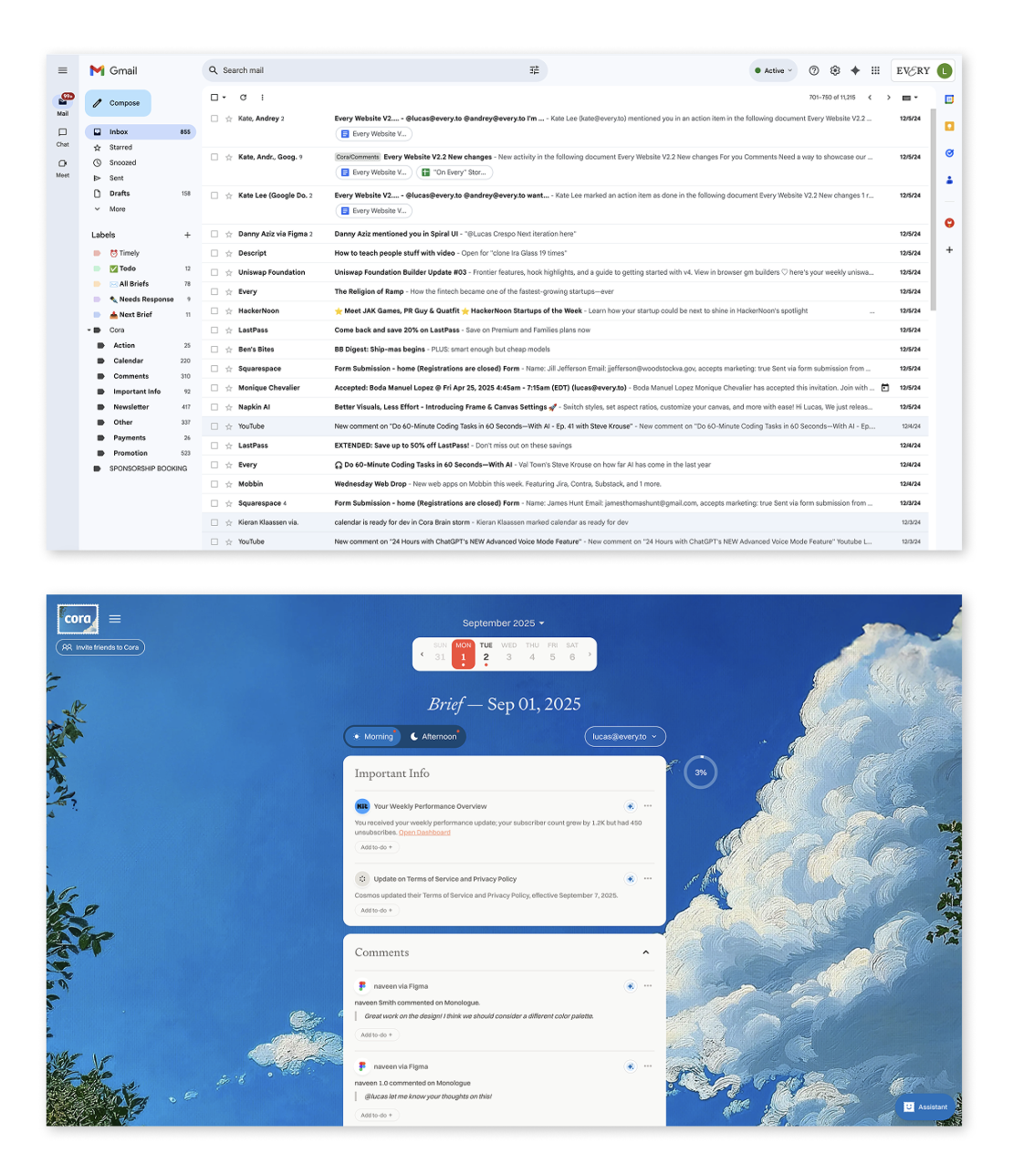The image size is (1013, 1176).
Task: Check the select-all messages checkbox
Action: click(x=214, y=97)
